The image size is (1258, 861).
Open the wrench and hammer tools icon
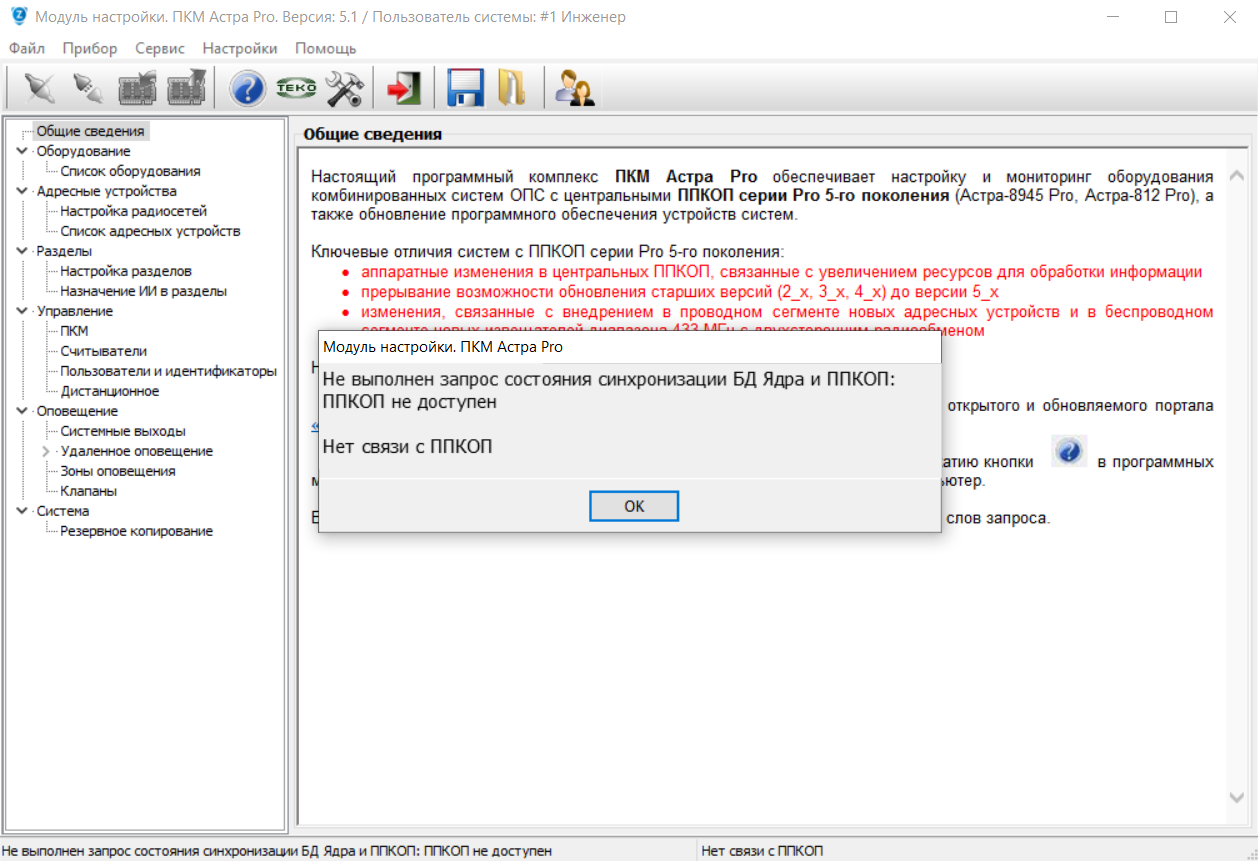coord(345,88)
